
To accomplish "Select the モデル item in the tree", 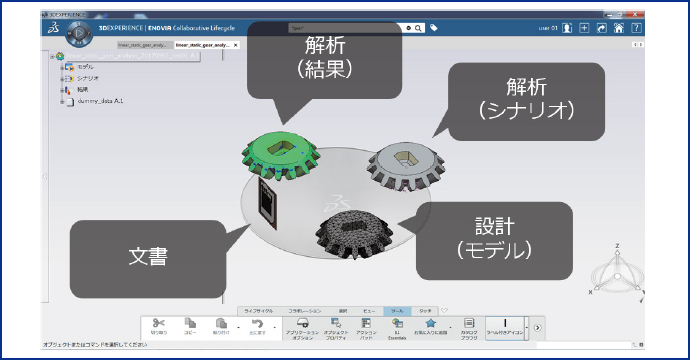I will click(85, 67).
